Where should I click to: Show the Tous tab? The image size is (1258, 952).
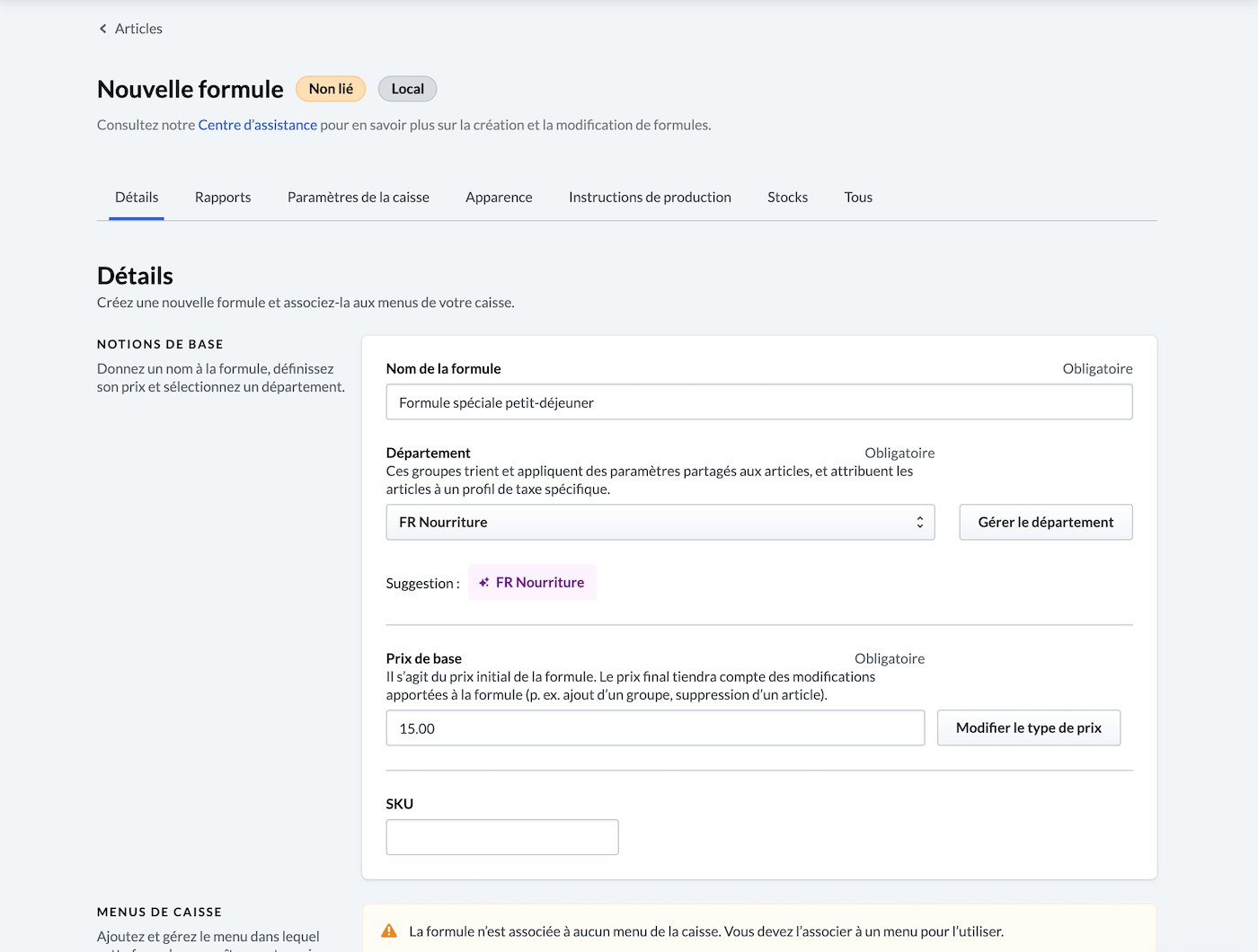coord(858,198)
